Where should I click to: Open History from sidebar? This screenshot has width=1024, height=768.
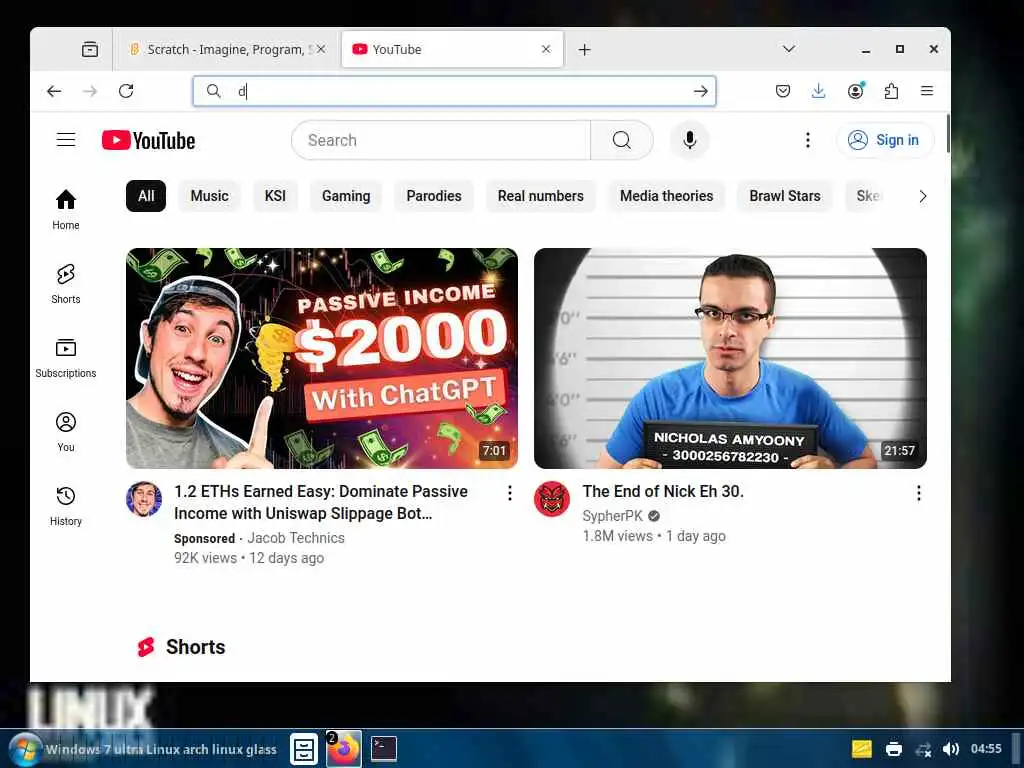(x=66, y=506)
